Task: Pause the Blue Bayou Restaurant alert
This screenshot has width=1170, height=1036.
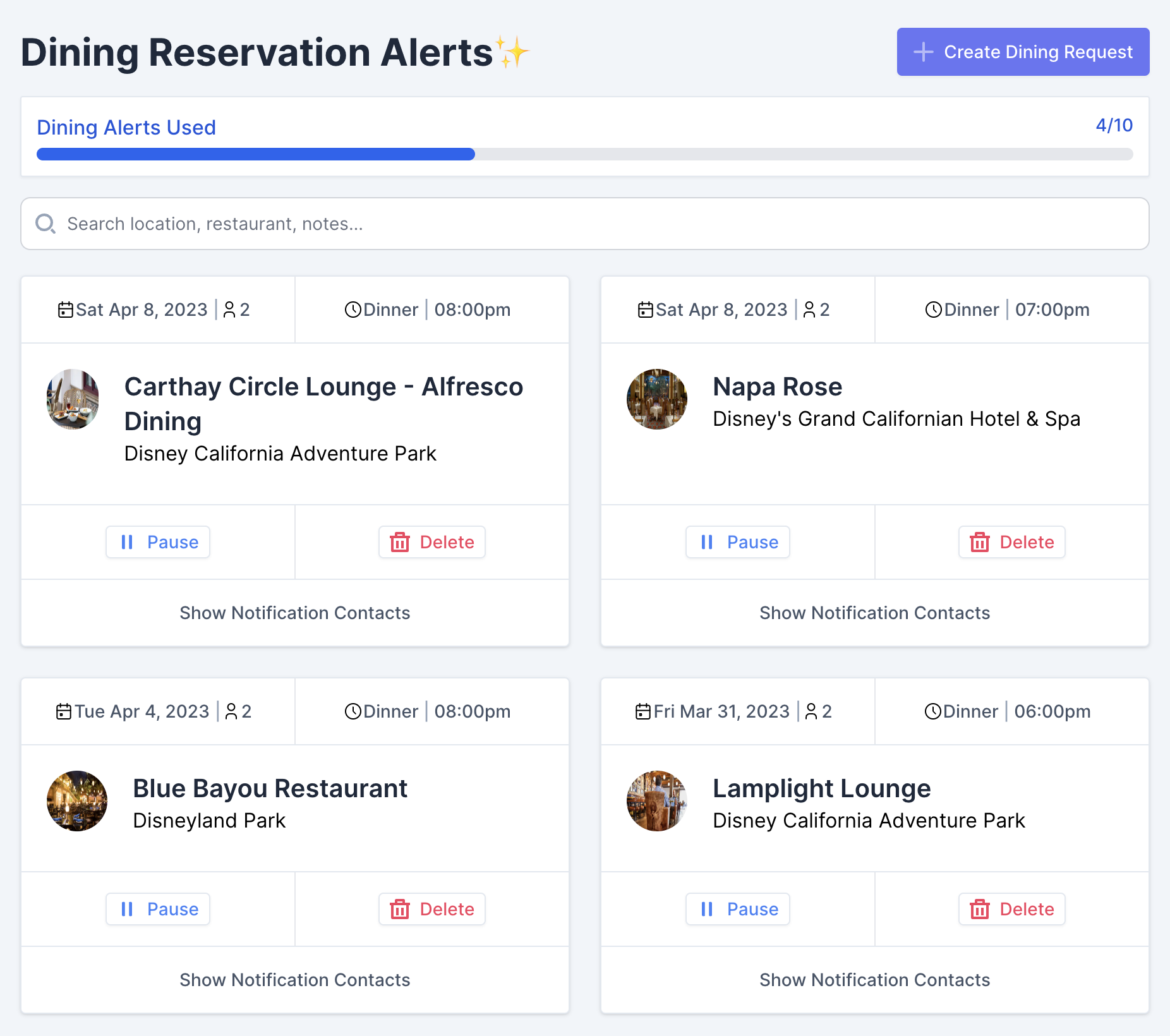Action: click(158, 909)
